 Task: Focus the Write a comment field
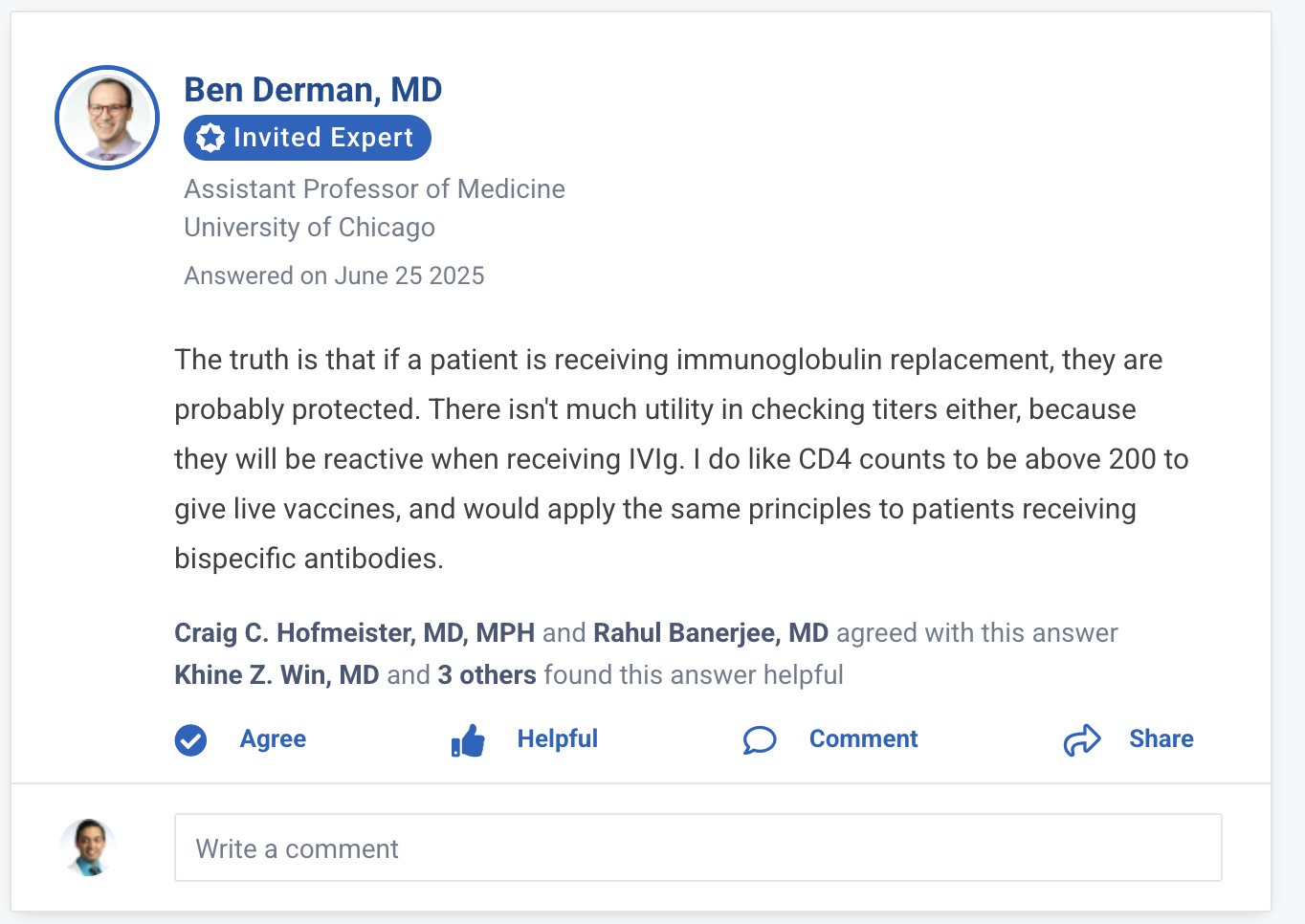(698, 847)
